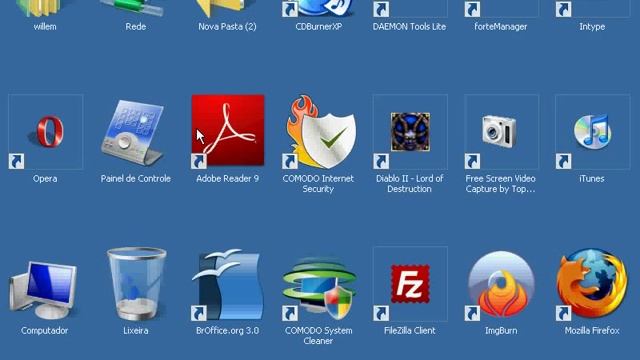The width and height of the screenshot is (640, 360).
Task: Click the "Painel de Controle" text label
Action: pyautogui.click(x=136, y=178)
